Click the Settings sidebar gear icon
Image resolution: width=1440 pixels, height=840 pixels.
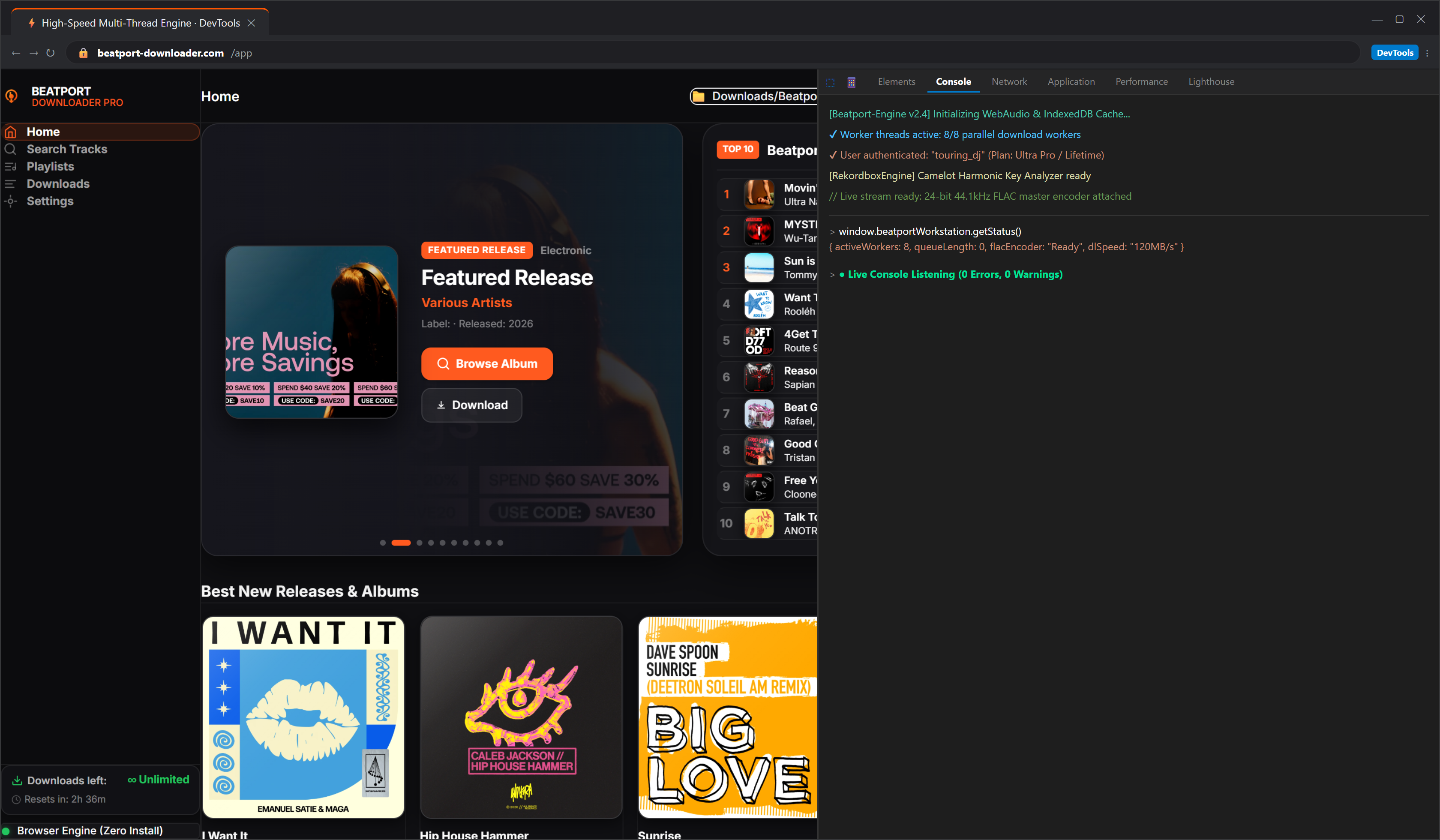coord(10,201)
